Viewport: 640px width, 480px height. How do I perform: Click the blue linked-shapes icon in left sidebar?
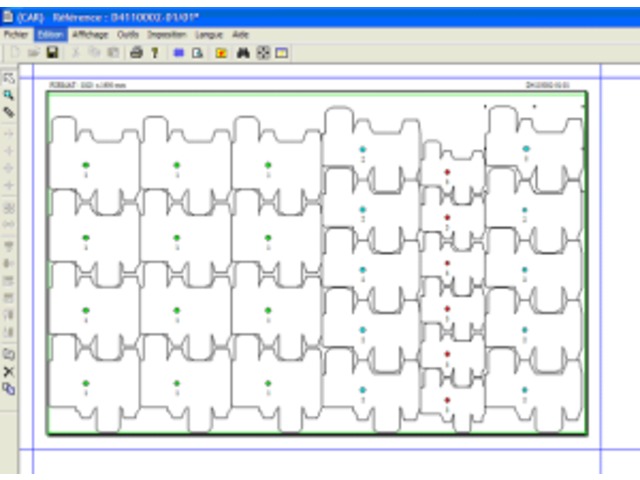pyautogui.click(x=9, y=388)
